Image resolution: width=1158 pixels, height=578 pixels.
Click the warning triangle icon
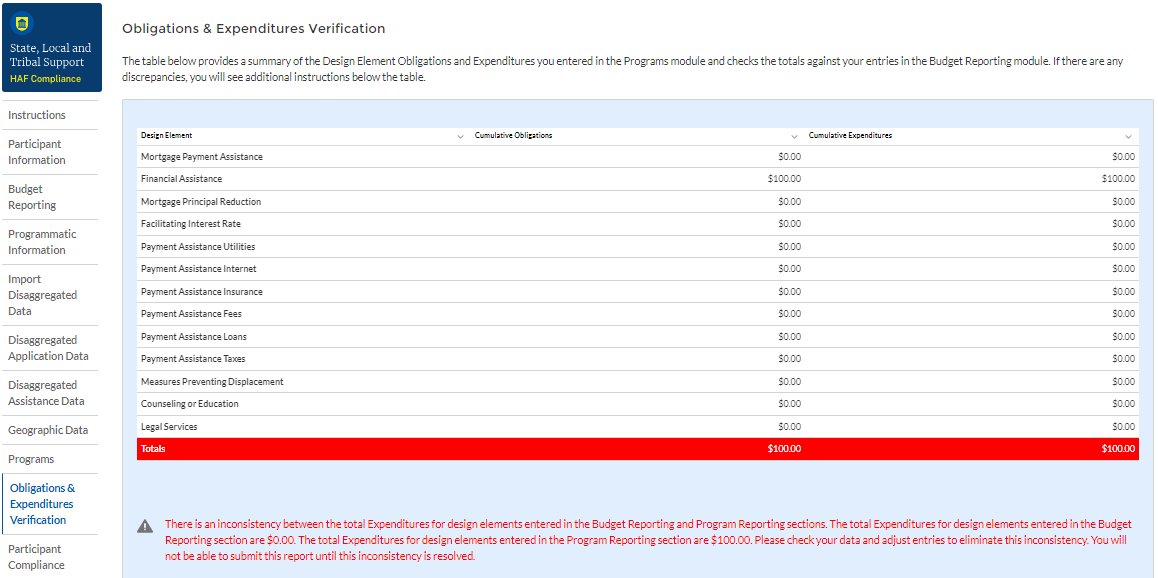tap(145, 526)
